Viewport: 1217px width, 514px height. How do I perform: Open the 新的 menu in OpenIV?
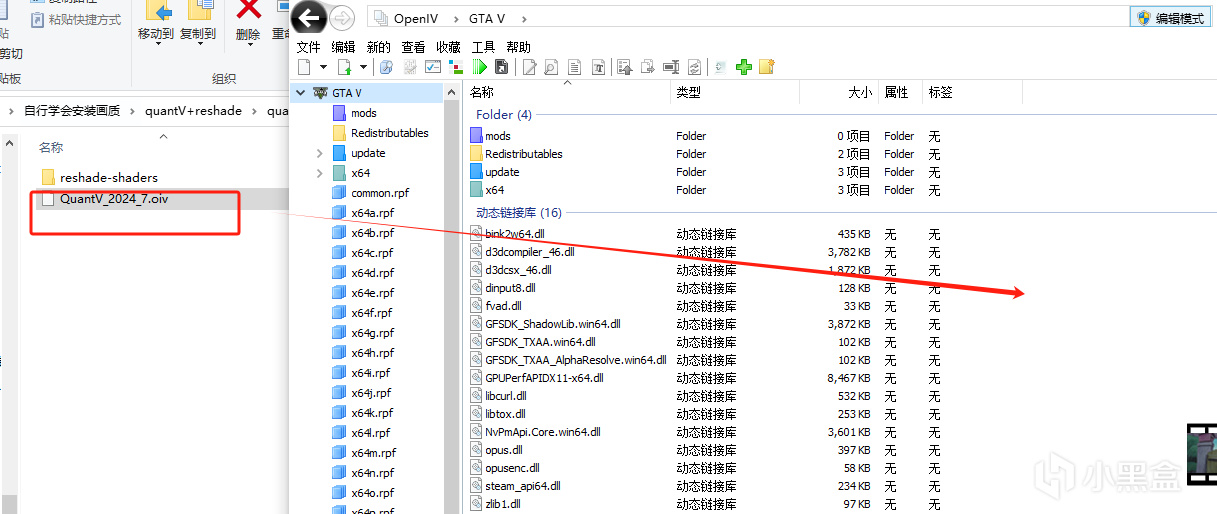pos(378,47)
